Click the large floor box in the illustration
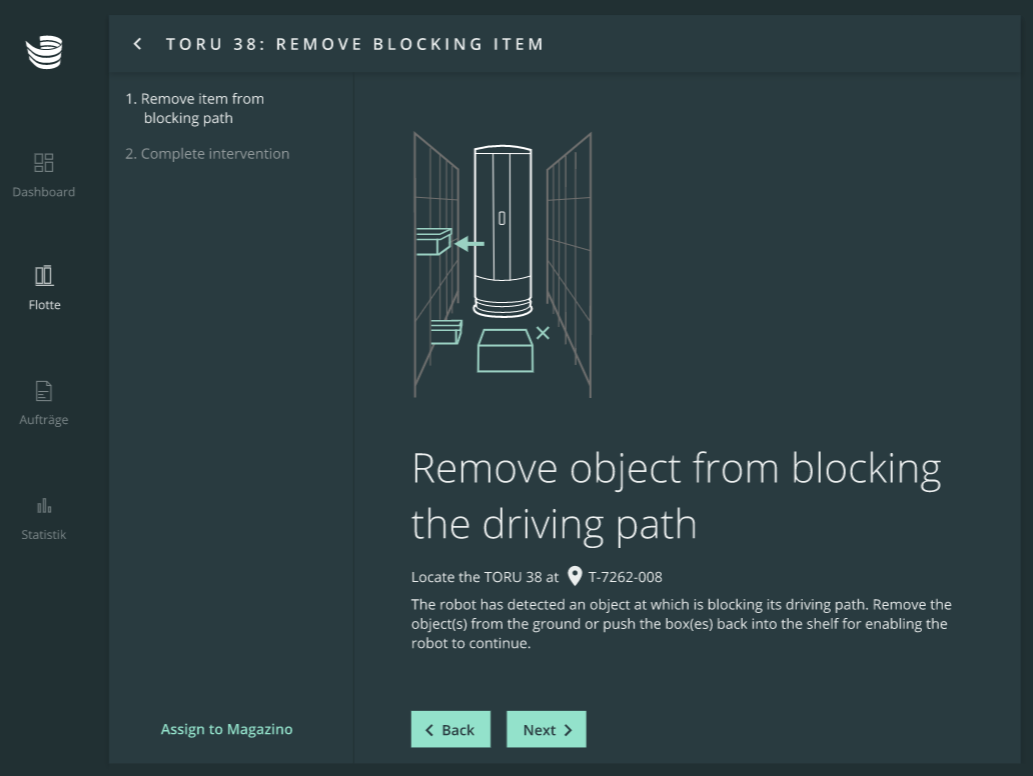1033x776 pixels. [x=505, y=351]
